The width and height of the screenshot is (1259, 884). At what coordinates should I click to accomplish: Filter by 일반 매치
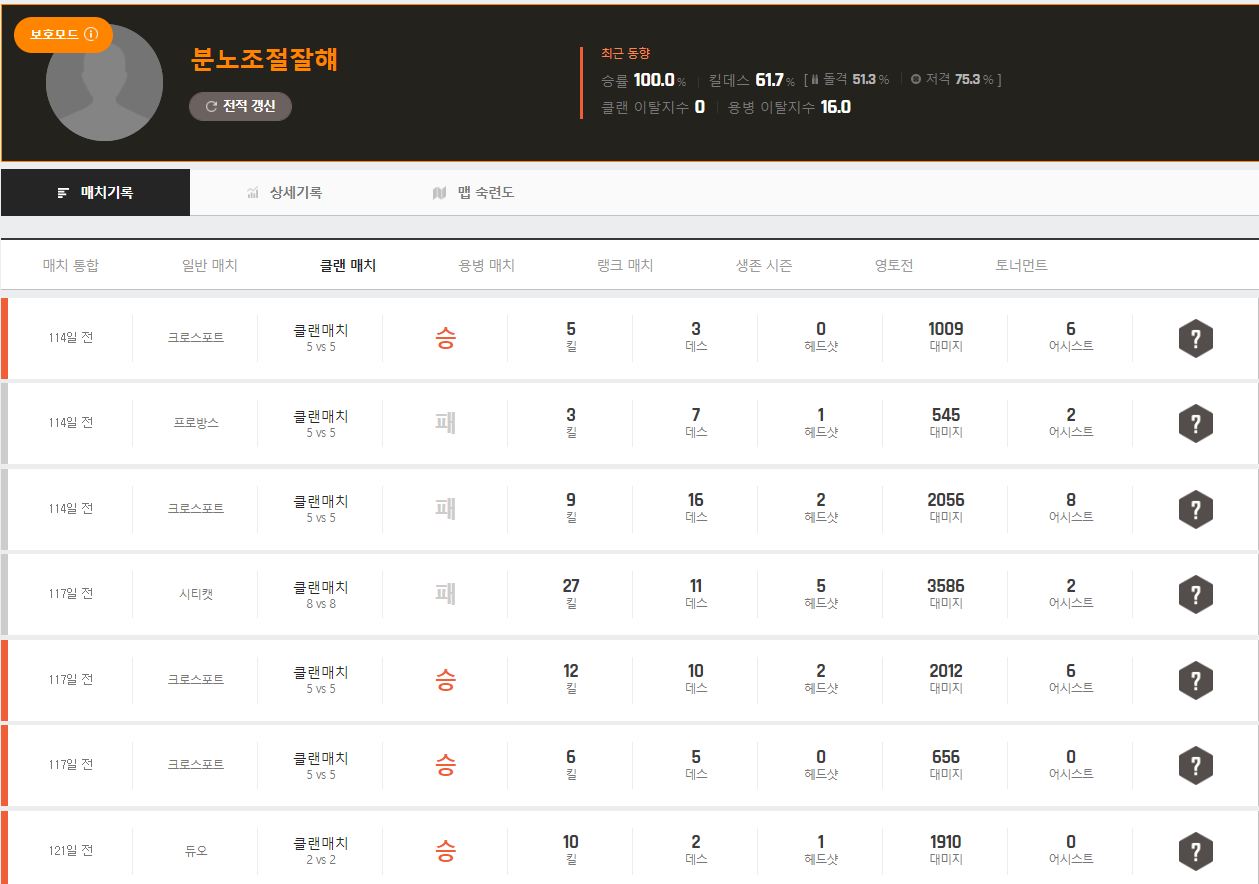click(x=210, y=266)
